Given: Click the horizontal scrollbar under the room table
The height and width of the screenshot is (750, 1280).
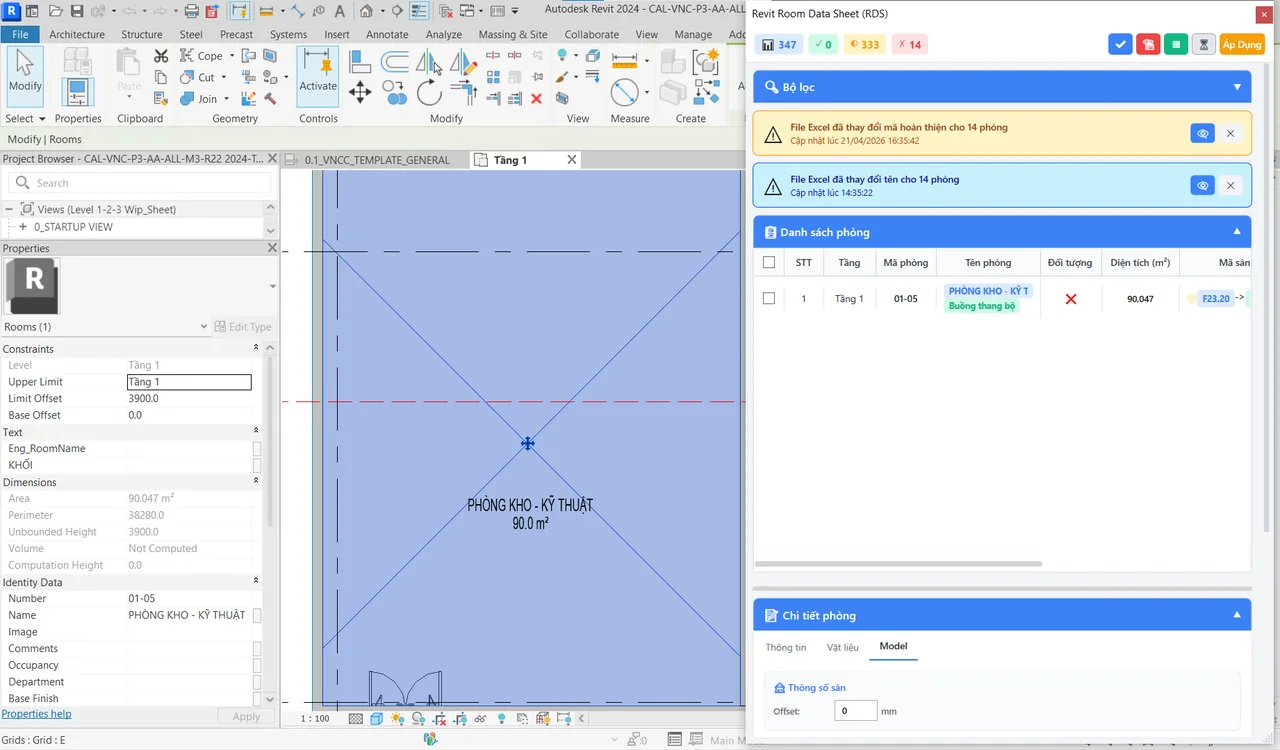Looking at the screenshot, I should (898, 565).
